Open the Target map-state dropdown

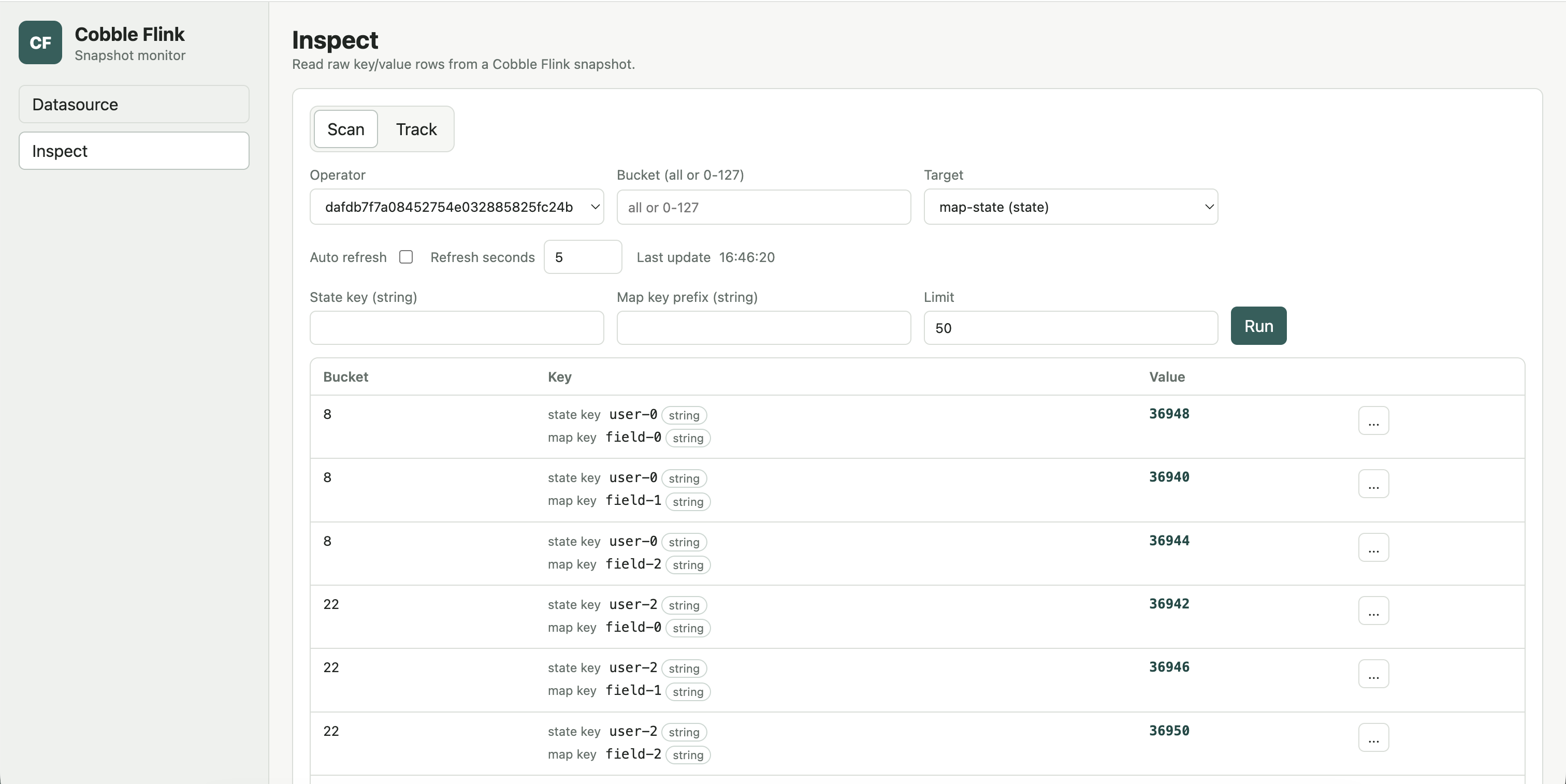pyautogui.click(x=1070, y=207)
